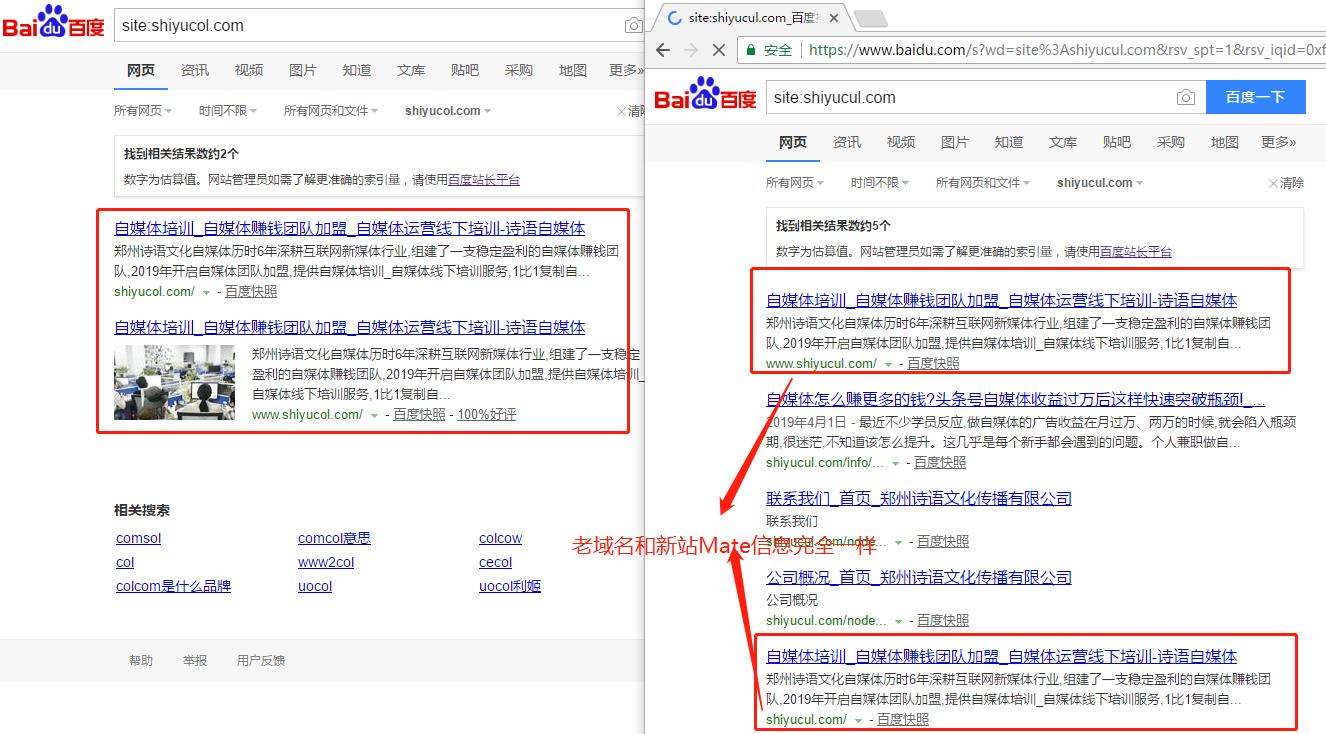The width and height of the screenshot is (1326, 734).
Task: Click related search colcom是什么品牌
Action: click(173, 587)
